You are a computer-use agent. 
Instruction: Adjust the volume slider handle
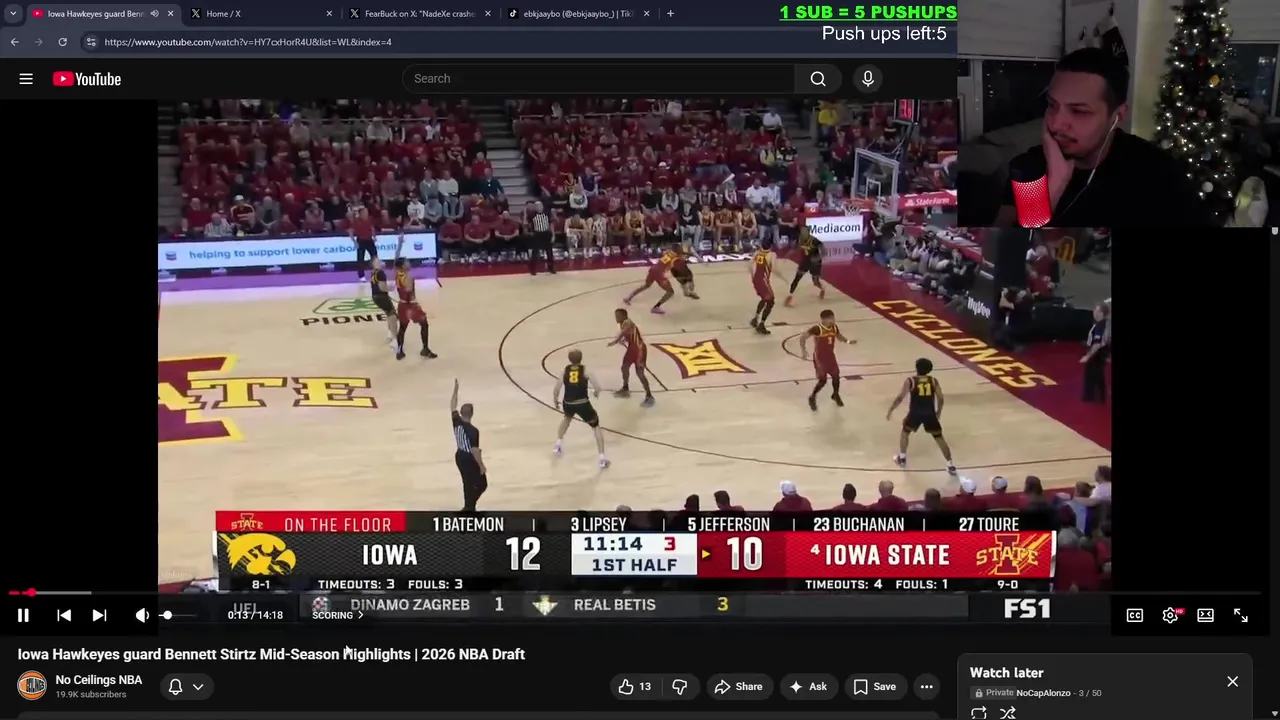[x=167, y=615]
